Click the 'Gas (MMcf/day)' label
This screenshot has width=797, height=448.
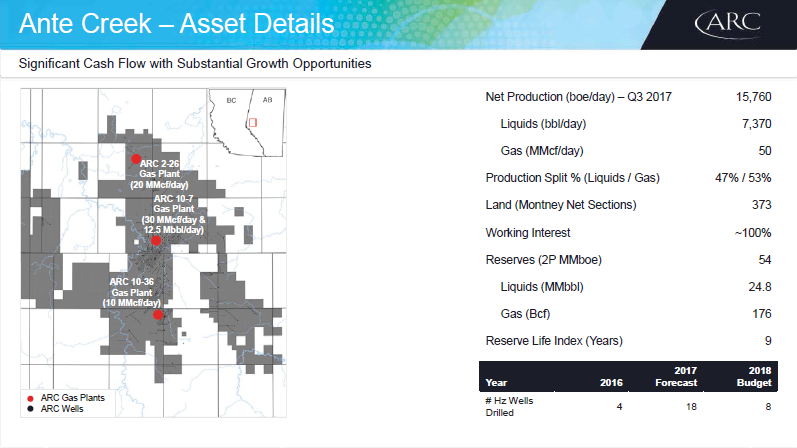point(542,151)
